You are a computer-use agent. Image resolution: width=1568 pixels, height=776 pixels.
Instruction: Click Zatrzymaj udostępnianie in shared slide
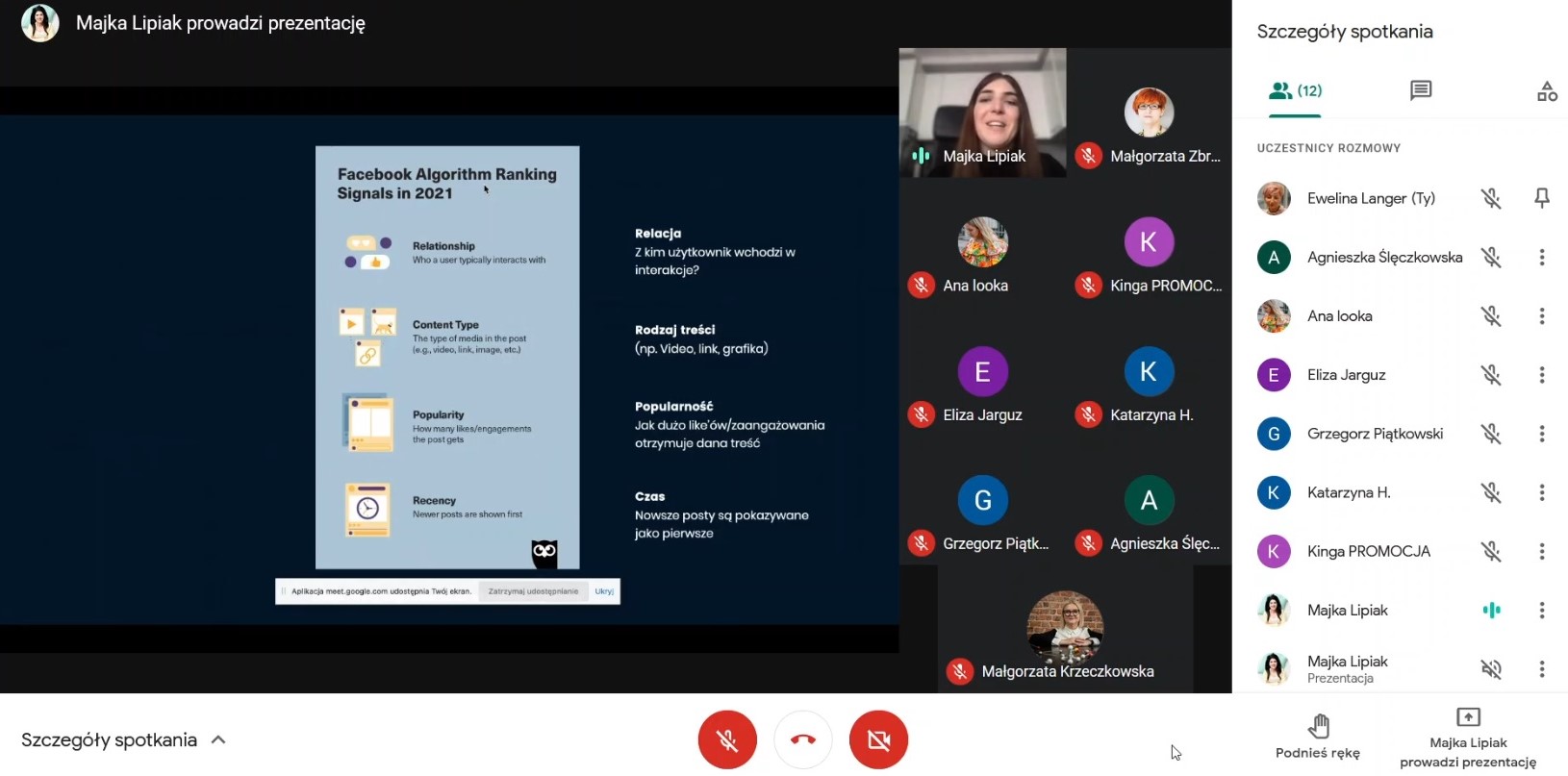pos(533,591)
